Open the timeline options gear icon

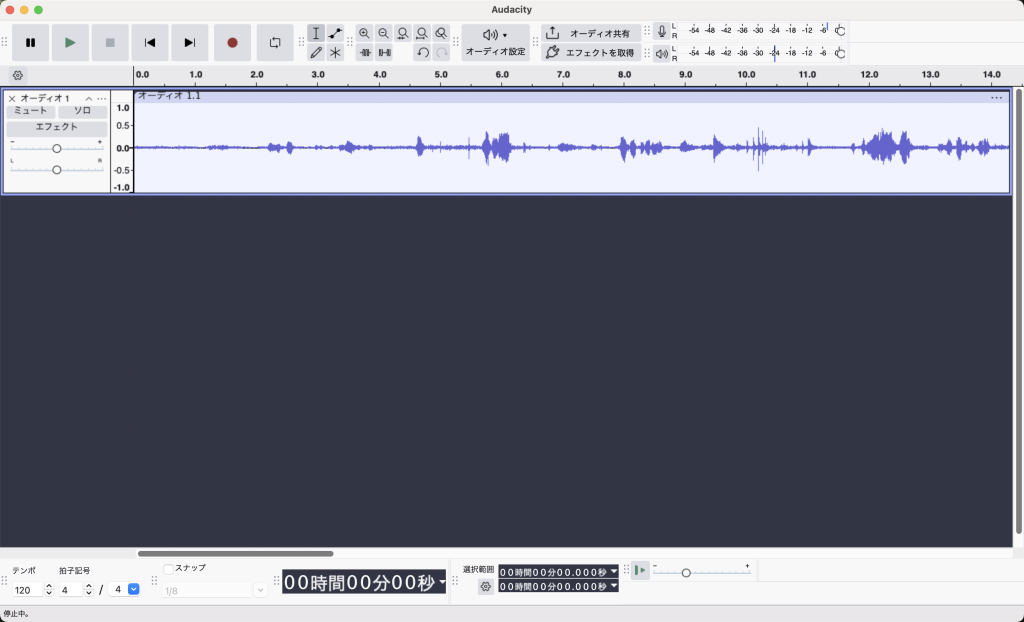pyautogui.click(x=17, y=75)
